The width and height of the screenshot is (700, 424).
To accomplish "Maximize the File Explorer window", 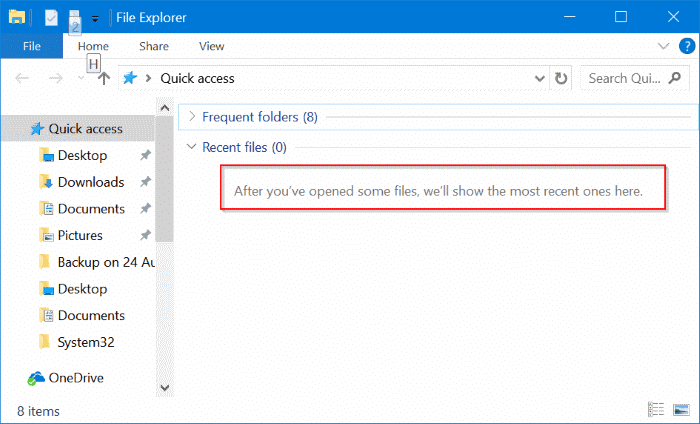I will pyautogui.click(x=621, y=17).
